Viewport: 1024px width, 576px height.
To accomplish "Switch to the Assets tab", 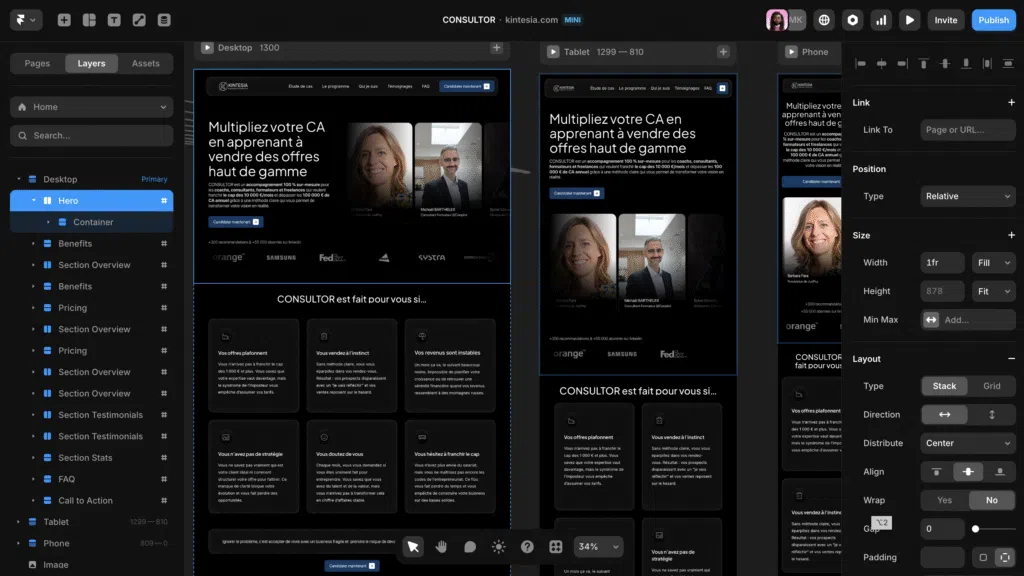I will click(x=145, y=62).
